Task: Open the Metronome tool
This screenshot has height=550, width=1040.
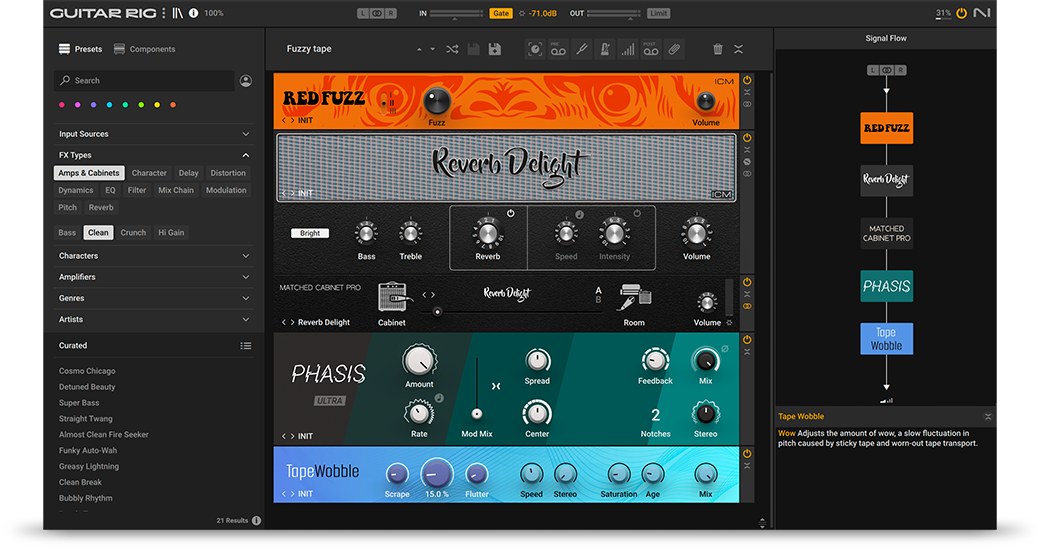Action: [x=605, y=49]
